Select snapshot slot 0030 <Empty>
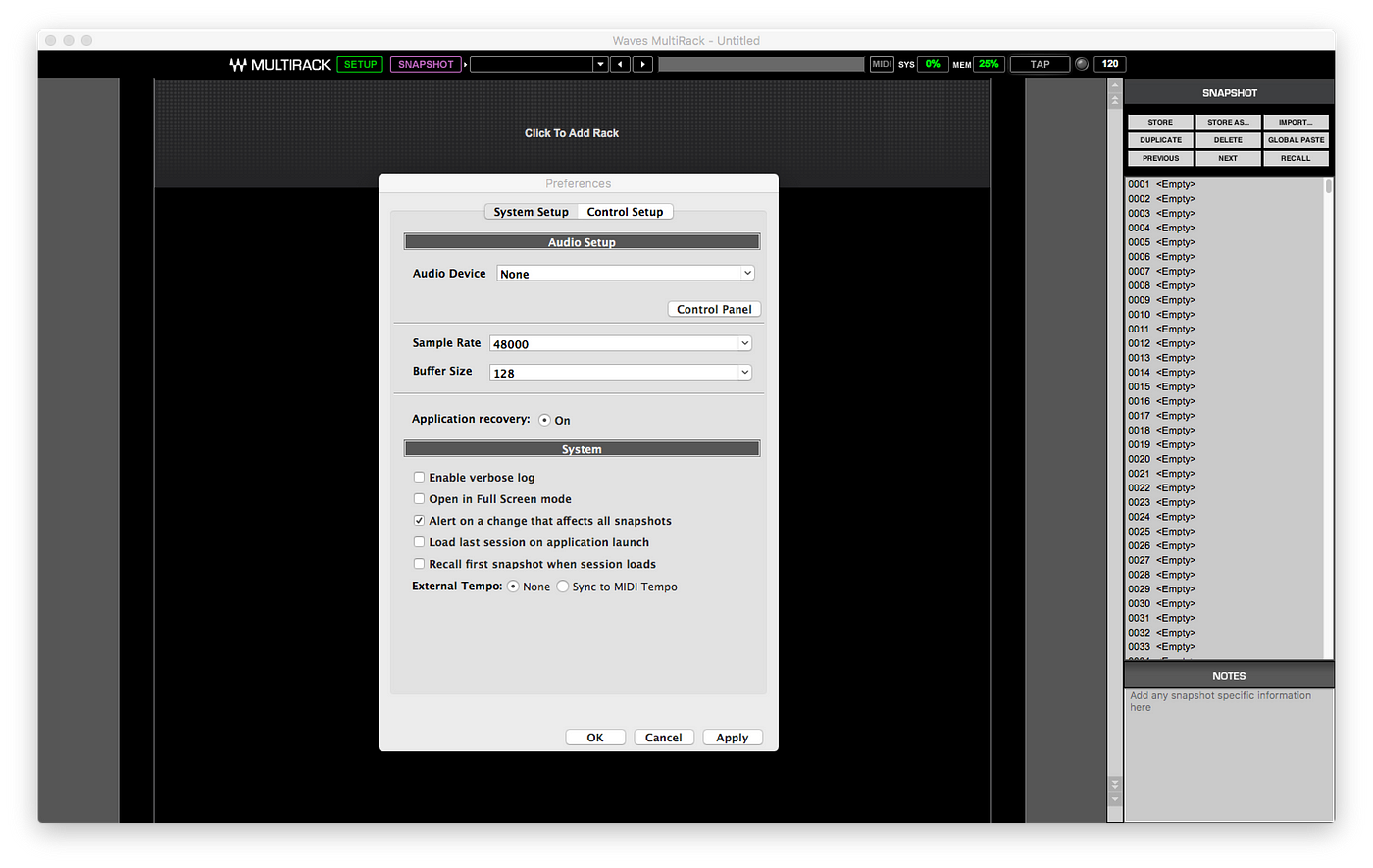This screenshot has height=868, width=1373. [x=1224, y=603]
